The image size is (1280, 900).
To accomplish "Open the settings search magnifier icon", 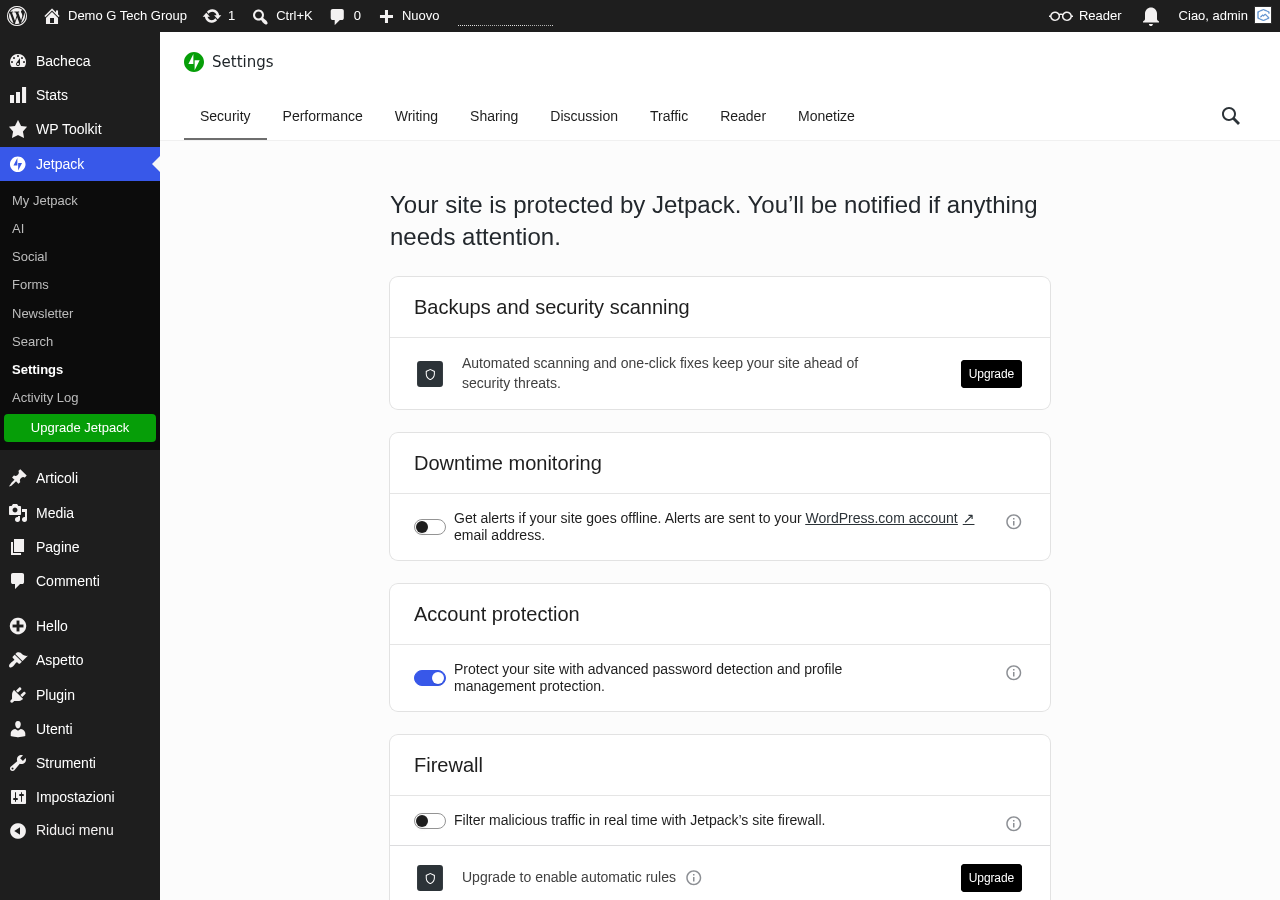I will point(1231,116).
